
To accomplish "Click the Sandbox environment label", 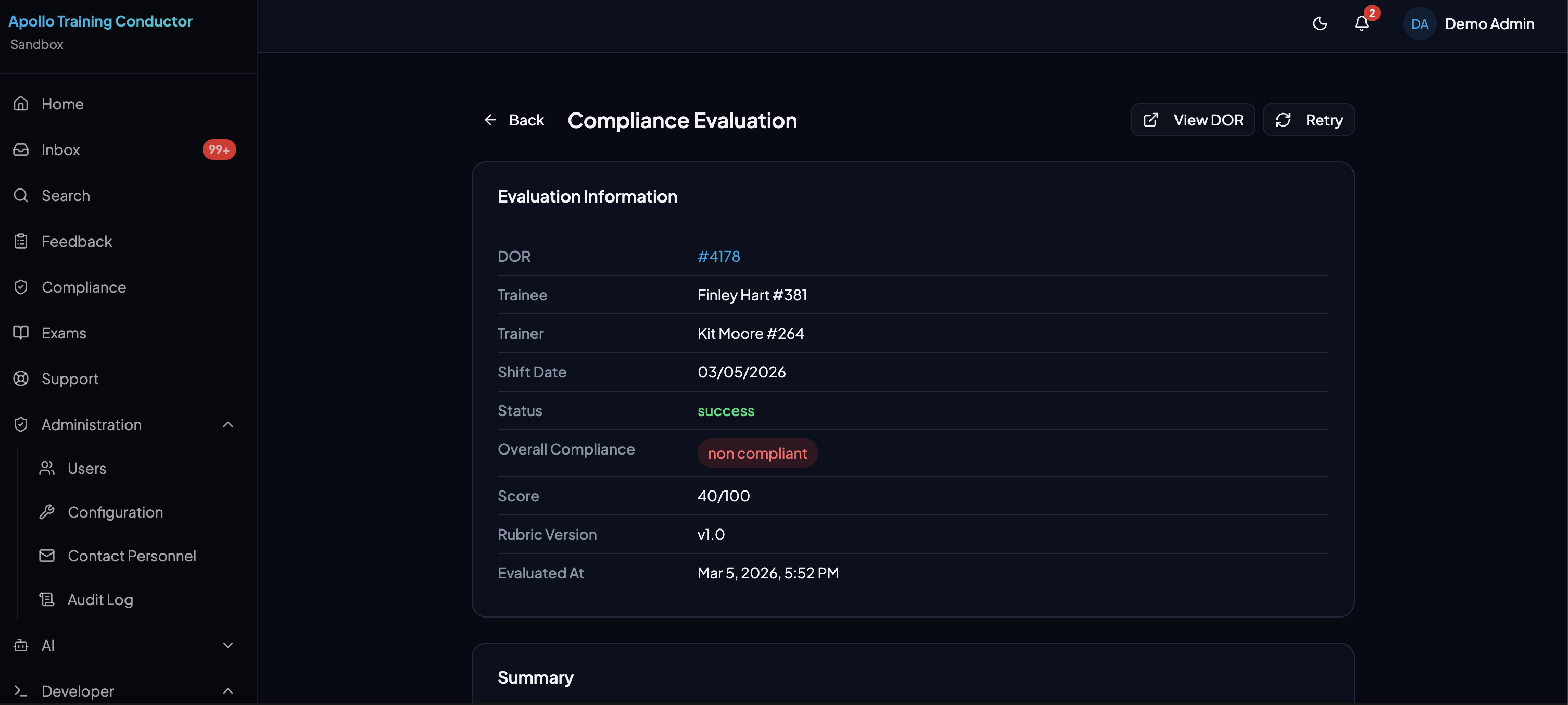I will click(x=36, y=44).
